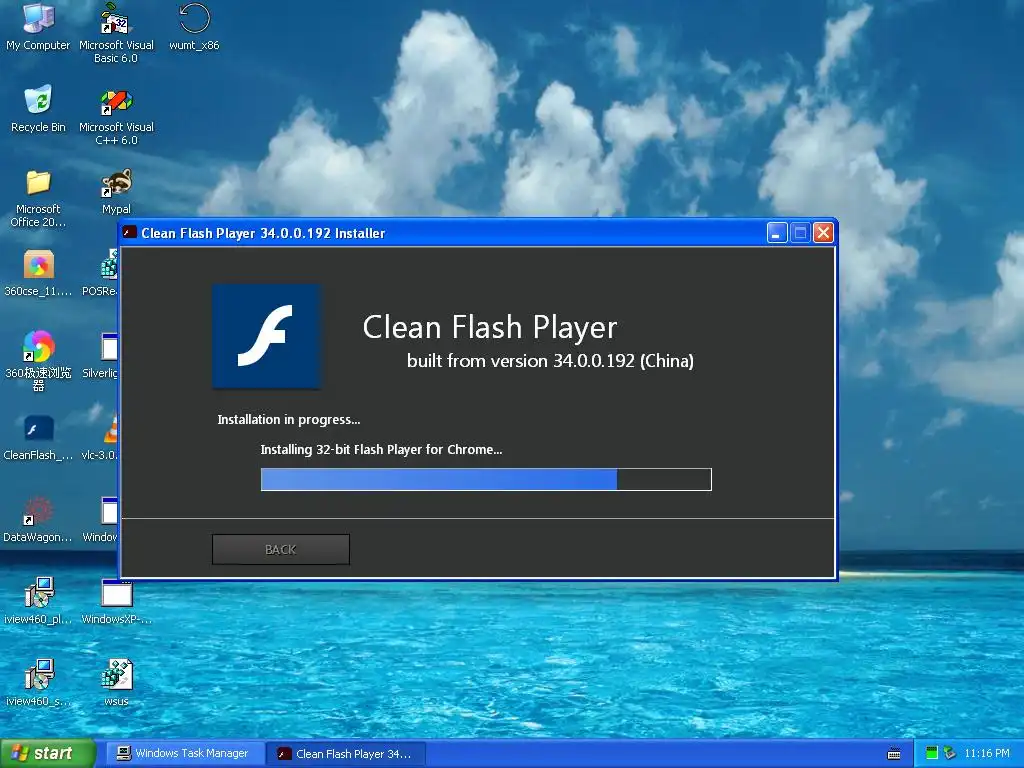Select the Microsoft Office 20... folder

pyautogui.click(x=38, y=197)
